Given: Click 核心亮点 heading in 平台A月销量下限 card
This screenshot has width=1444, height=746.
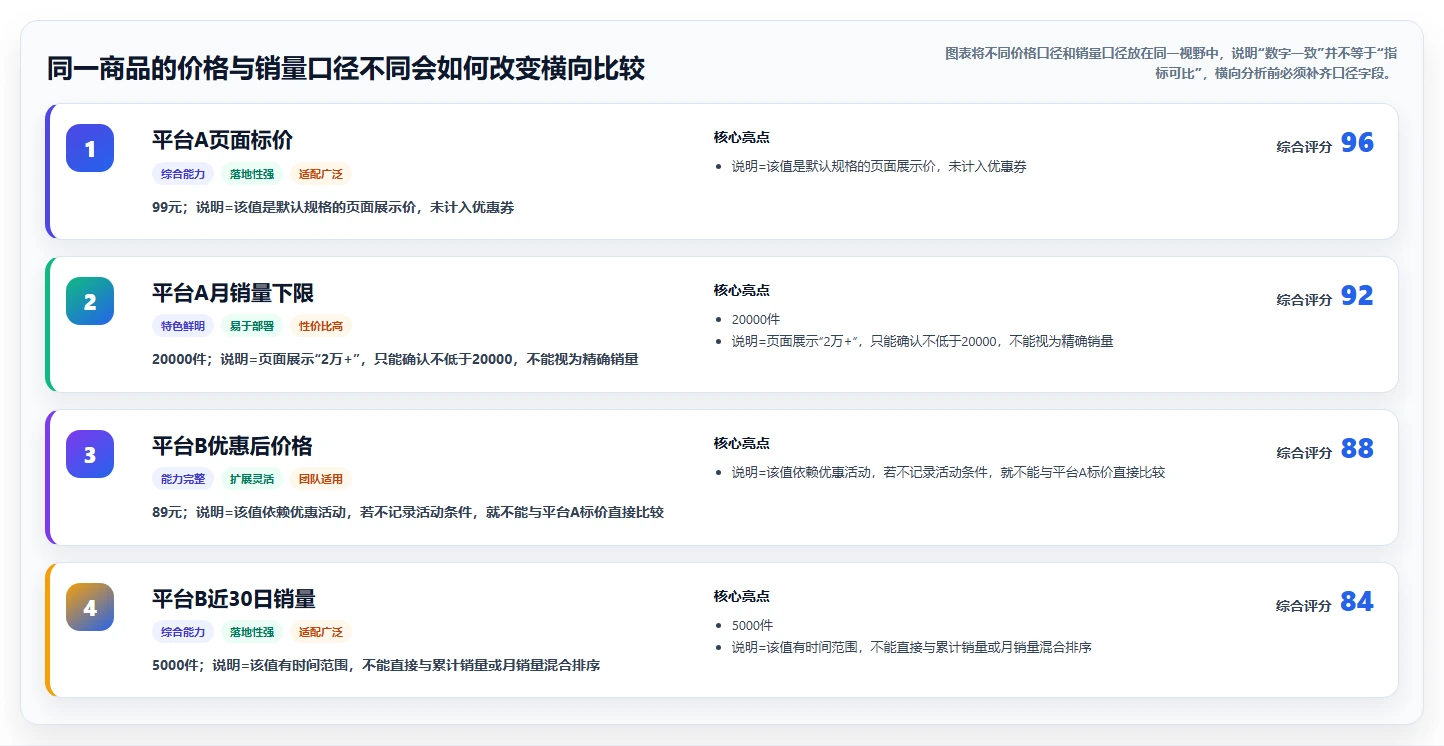Looking at the screenshot, I should tap(742, 291).
